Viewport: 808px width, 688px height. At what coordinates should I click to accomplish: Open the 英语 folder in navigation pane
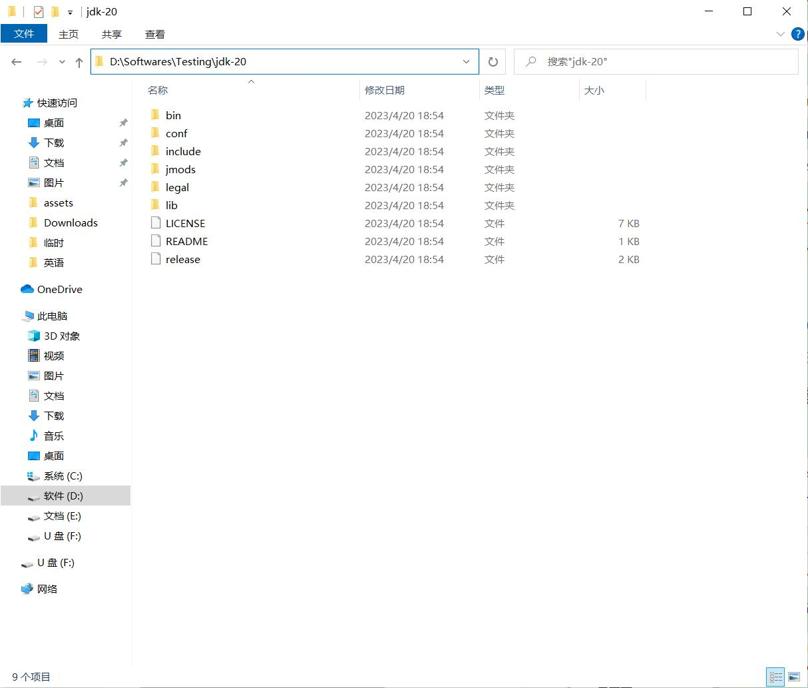tap(54, 263)
